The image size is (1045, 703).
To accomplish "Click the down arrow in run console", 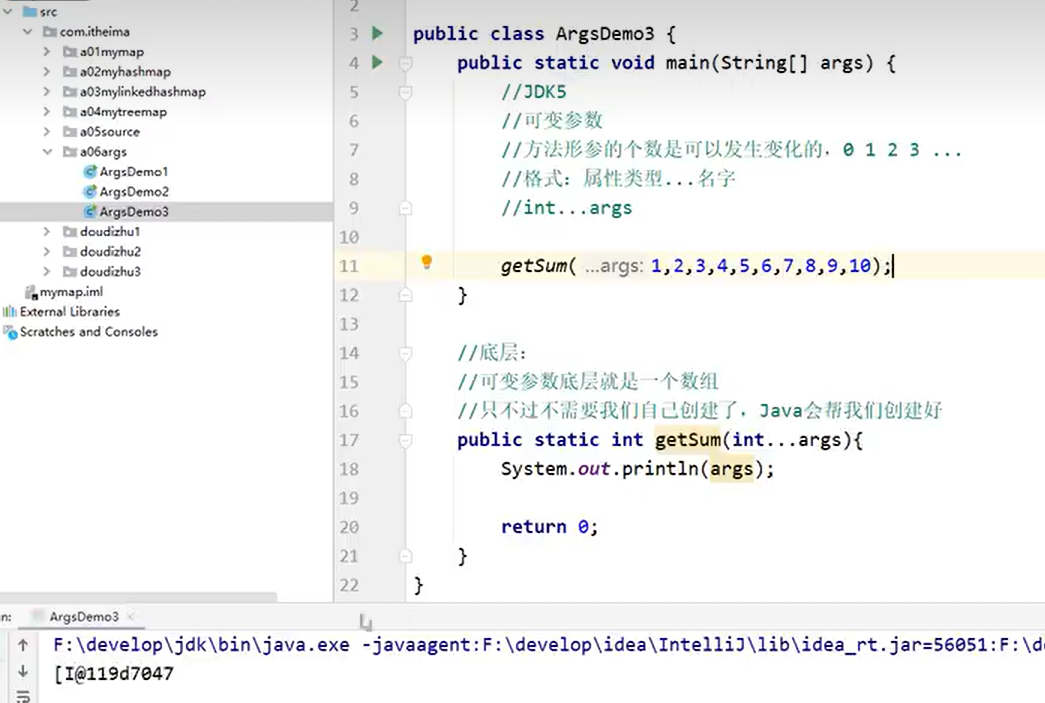I will pos(23,671).
